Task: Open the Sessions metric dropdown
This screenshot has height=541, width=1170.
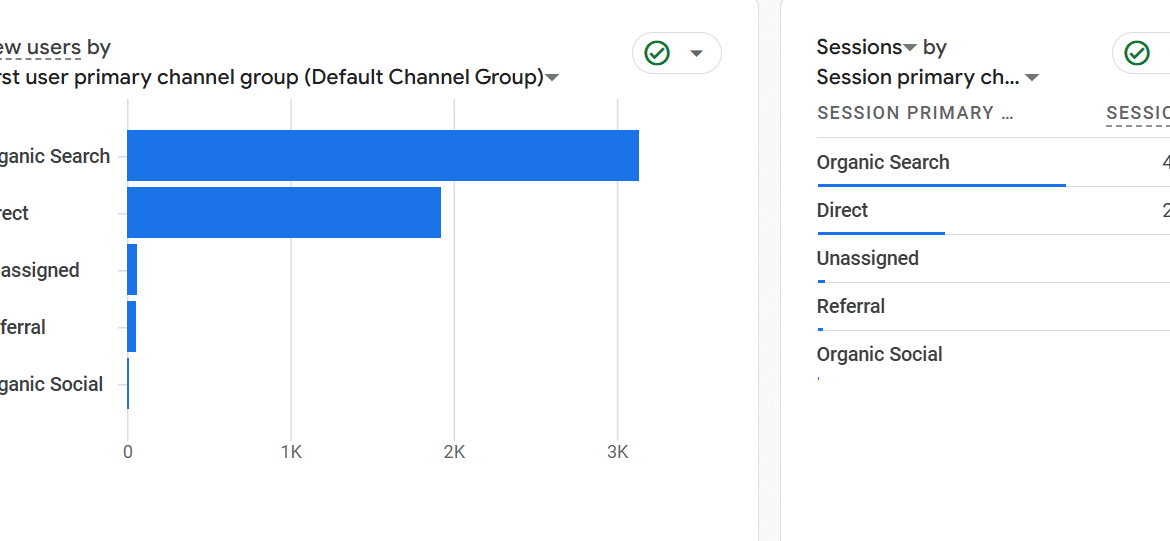Action: point(910,48)
